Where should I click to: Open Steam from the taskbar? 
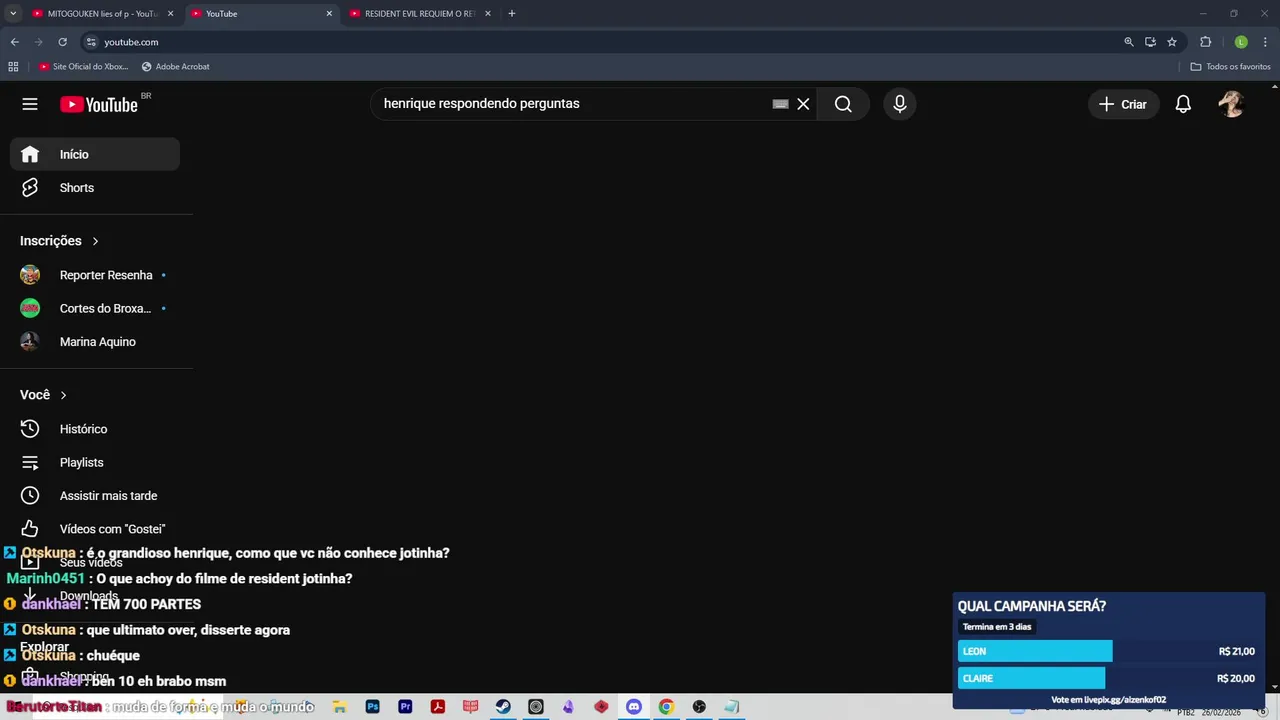tap(503, 707)
